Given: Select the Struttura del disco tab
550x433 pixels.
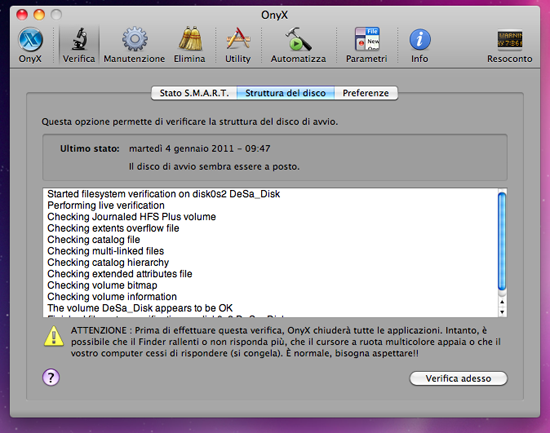Looking at the screenshot, I should (x=286, y=93).
